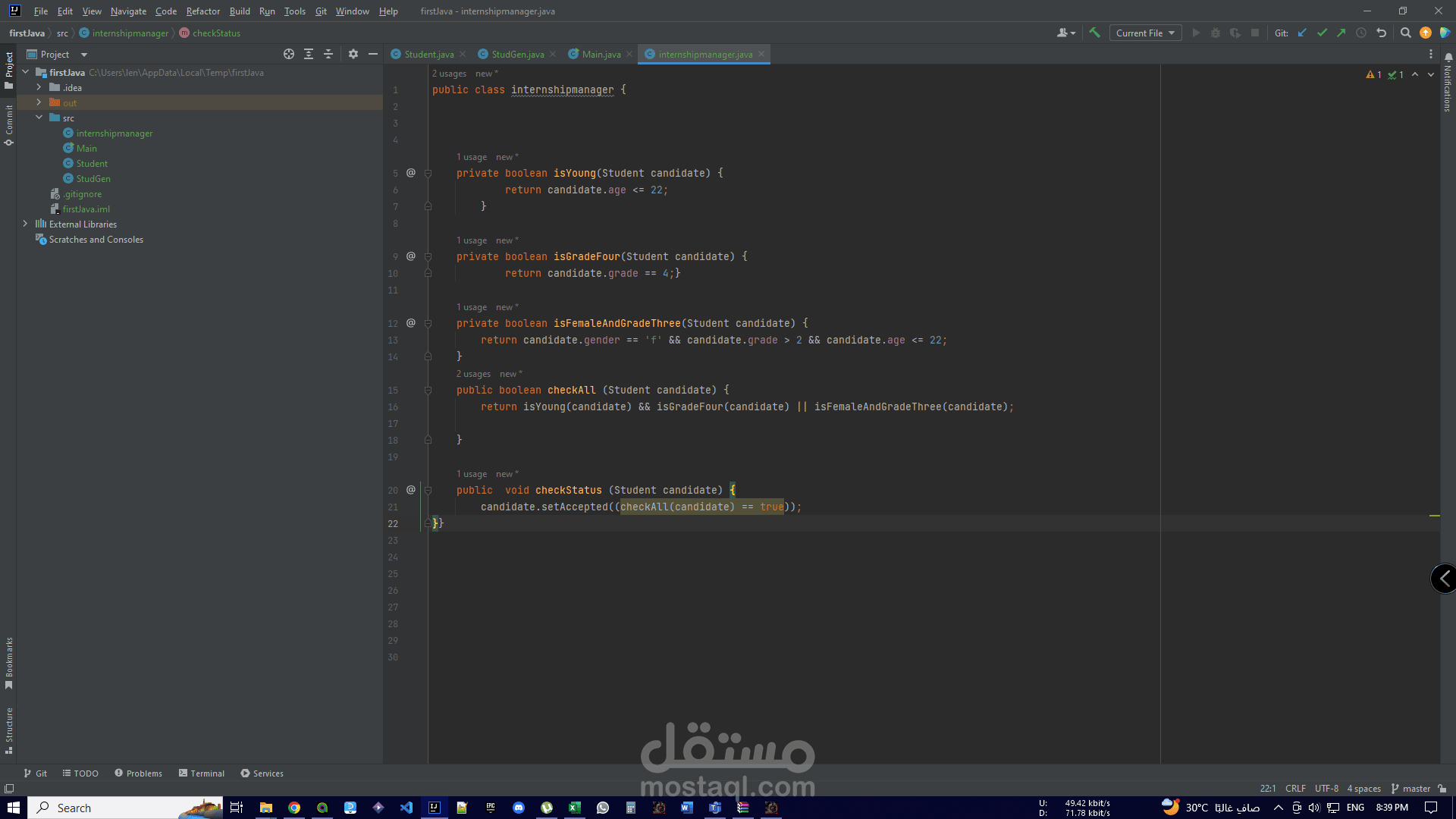Click Collapse All icon in Project panel

pos(328,54)
